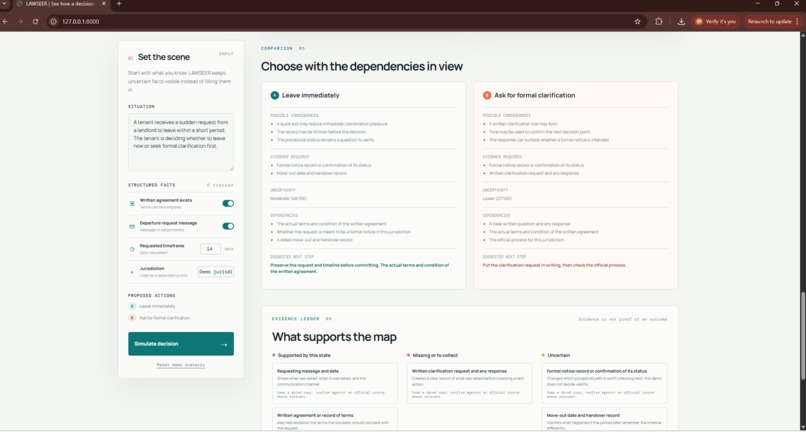Screen dimensions: 806x432
Task: Open site information icon beside the URL
Action: pyautogui.click(x=53, y=22)
